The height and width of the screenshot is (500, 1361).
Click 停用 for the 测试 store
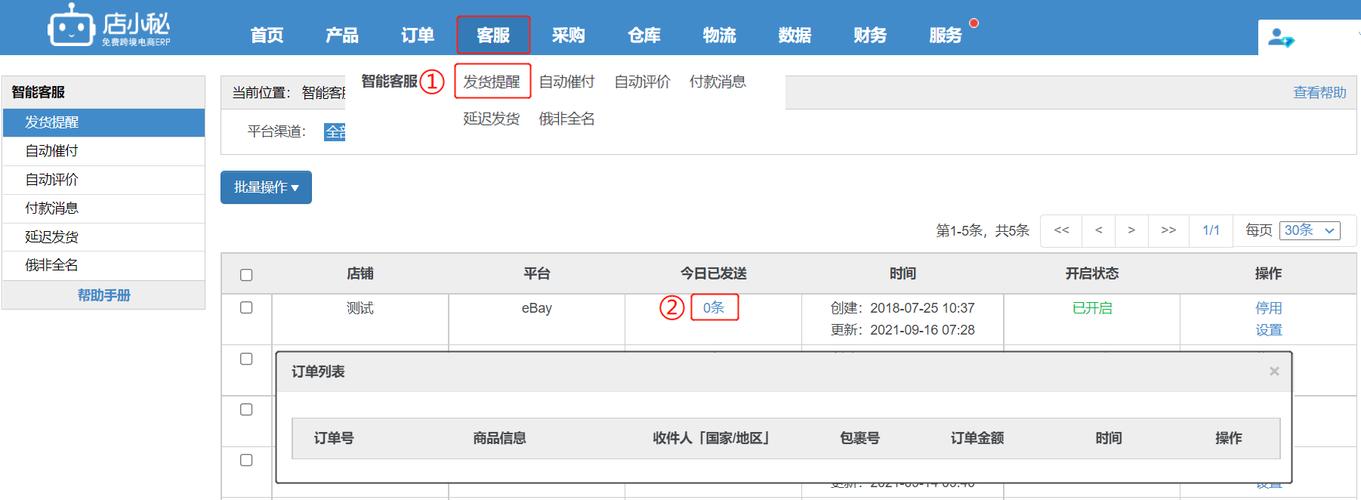(x=1268, y=308)
